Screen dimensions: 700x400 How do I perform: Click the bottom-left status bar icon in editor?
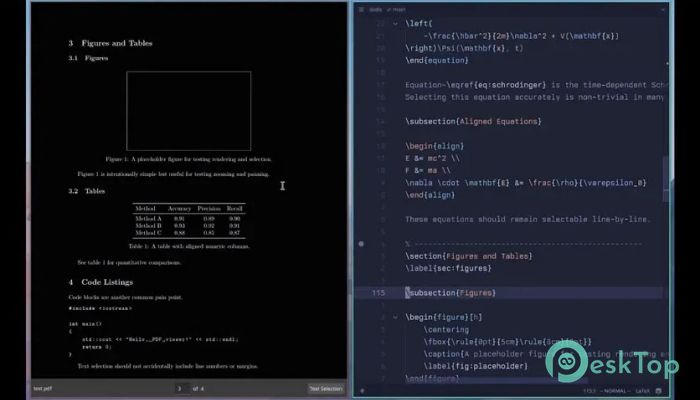click(x=362, y=391)
